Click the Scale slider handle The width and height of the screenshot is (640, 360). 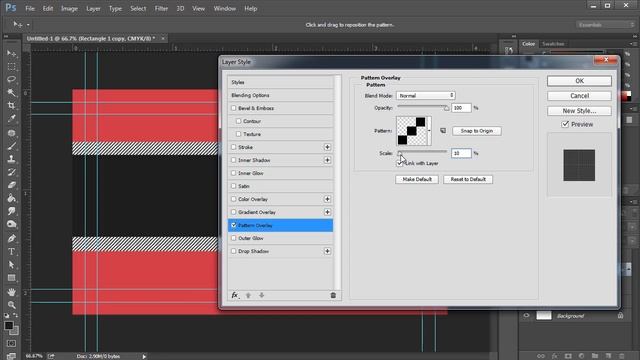pos(400,153)
